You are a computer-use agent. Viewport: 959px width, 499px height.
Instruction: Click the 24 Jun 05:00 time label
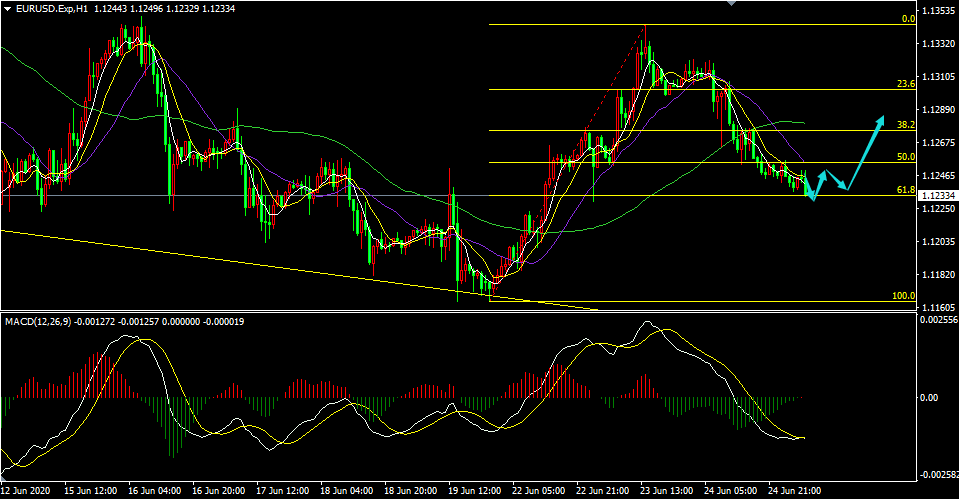[731, 490]
